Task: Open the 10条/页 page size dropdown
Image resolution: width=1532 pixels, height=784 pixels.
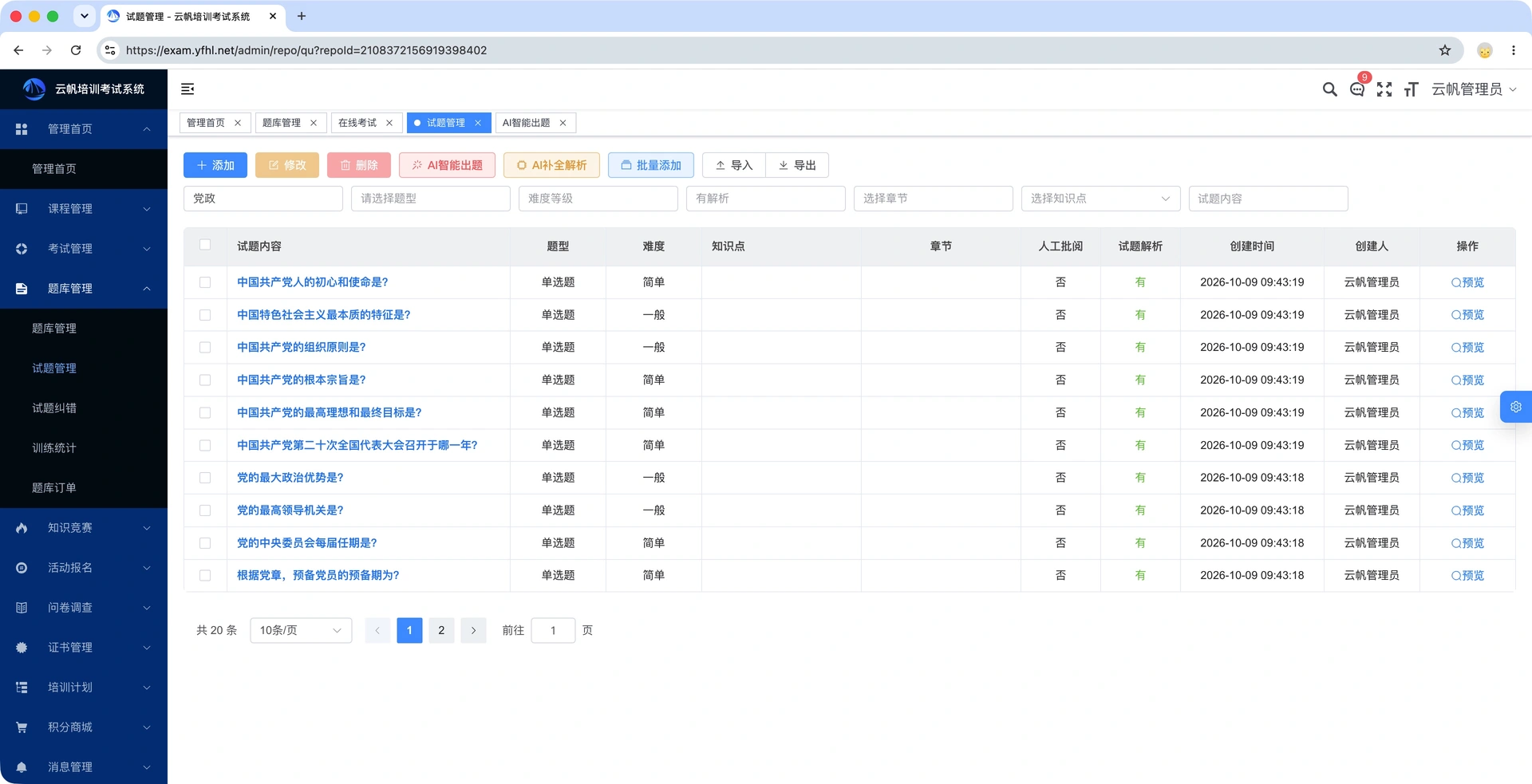Action: point(301,630)
